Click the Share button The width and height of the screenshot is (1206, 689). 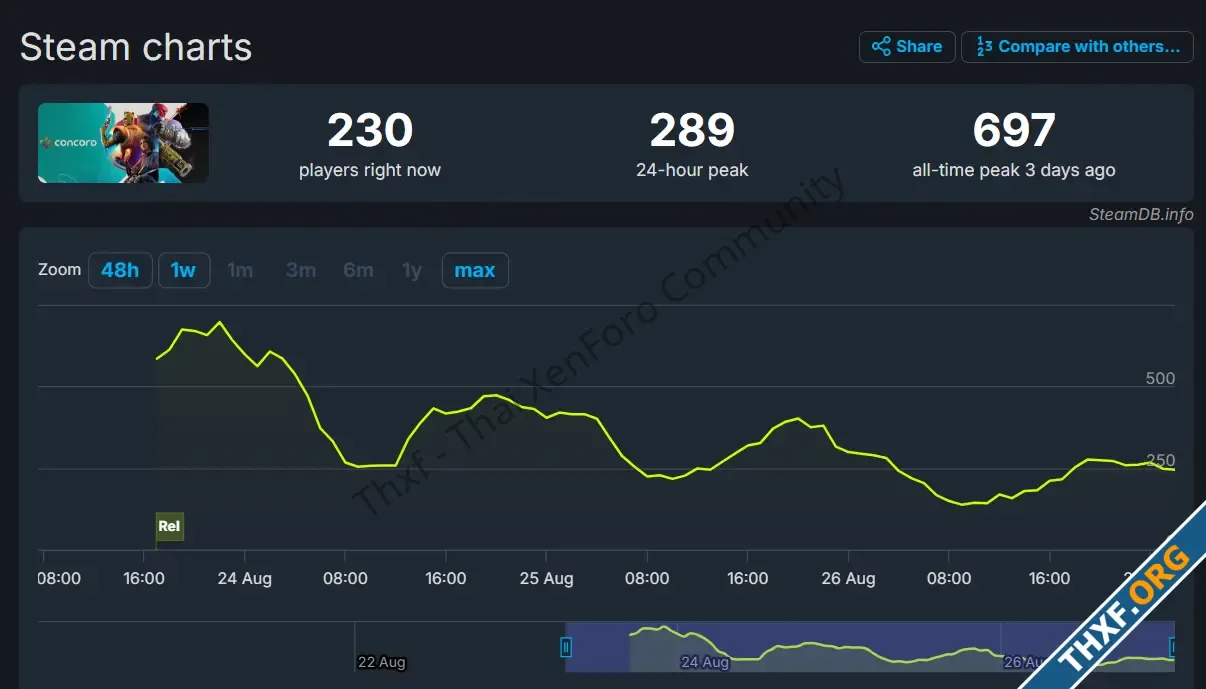click(906, 47)
